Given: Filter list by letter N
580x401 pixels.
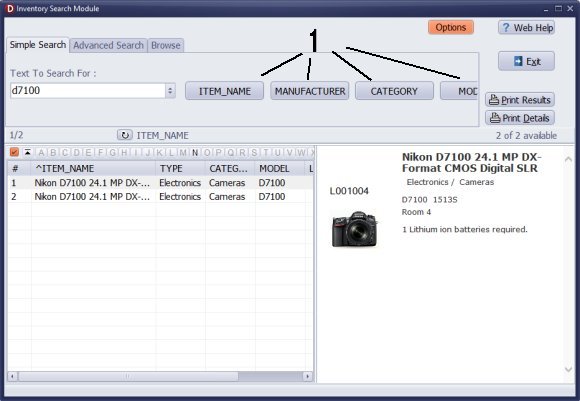Looking at the screenshot, I should [x=195, y=152].
